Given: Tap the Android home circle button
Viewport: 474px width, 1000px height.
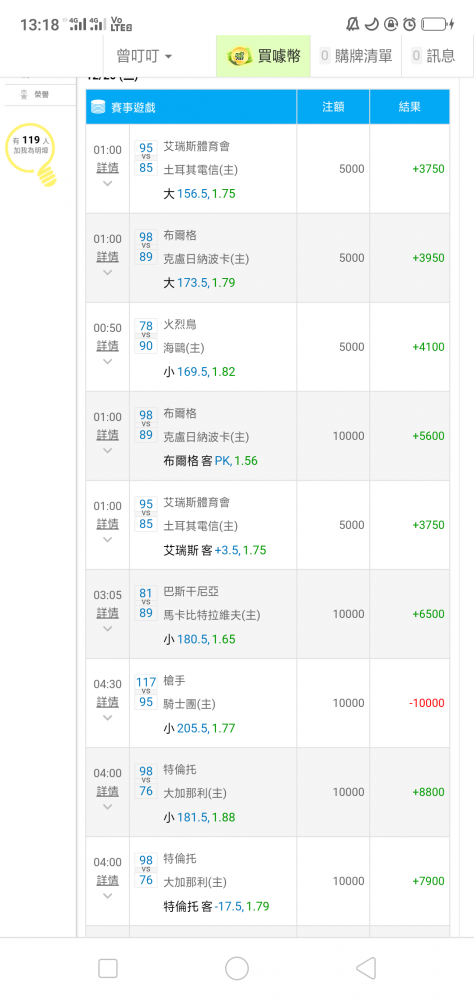Looking at the screenshot, I should point(237,968).
